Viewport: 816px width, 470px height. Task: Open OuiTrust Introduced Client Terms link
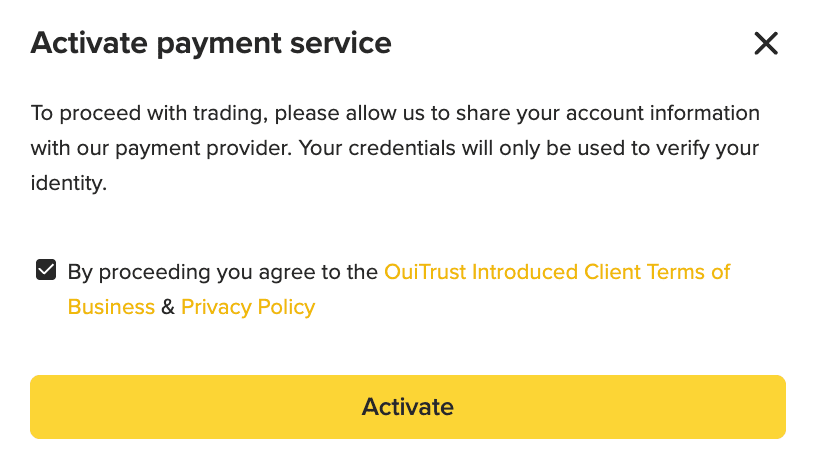click(556, 272)
